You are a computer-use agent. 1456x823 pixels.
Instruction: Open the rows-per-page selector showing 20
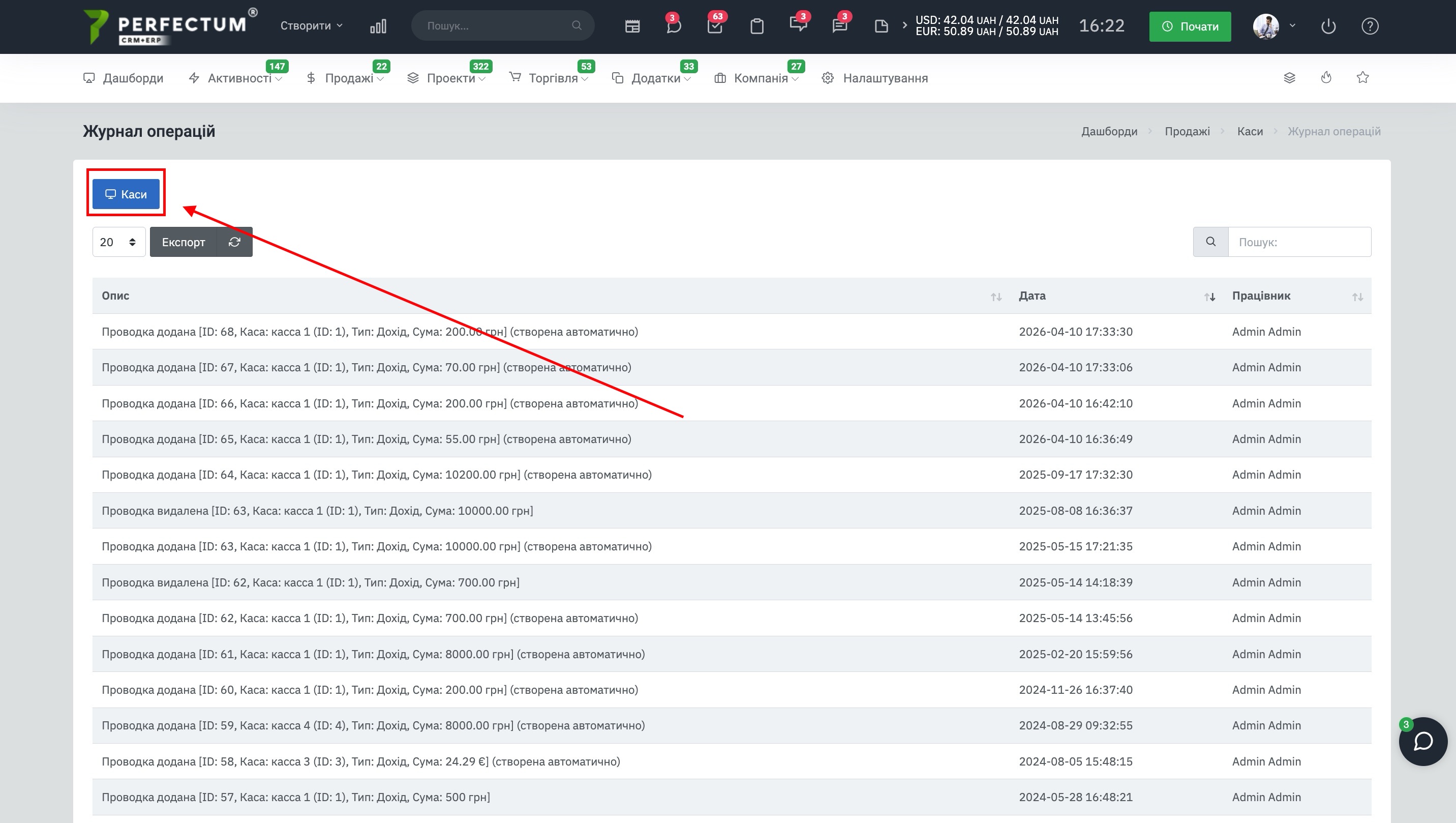(118, 242)
